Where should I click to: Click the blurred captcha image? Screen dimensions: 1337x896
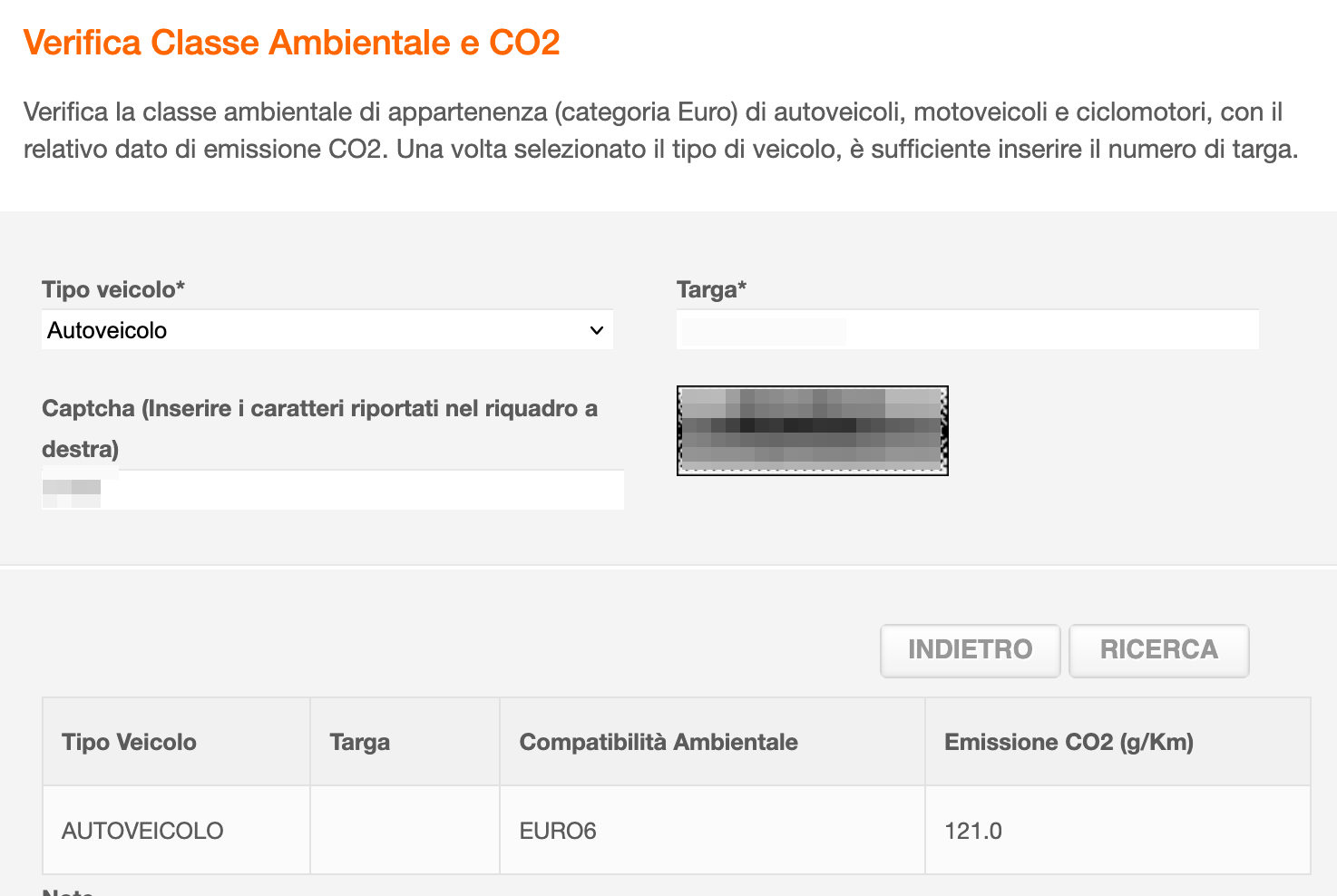813,431
